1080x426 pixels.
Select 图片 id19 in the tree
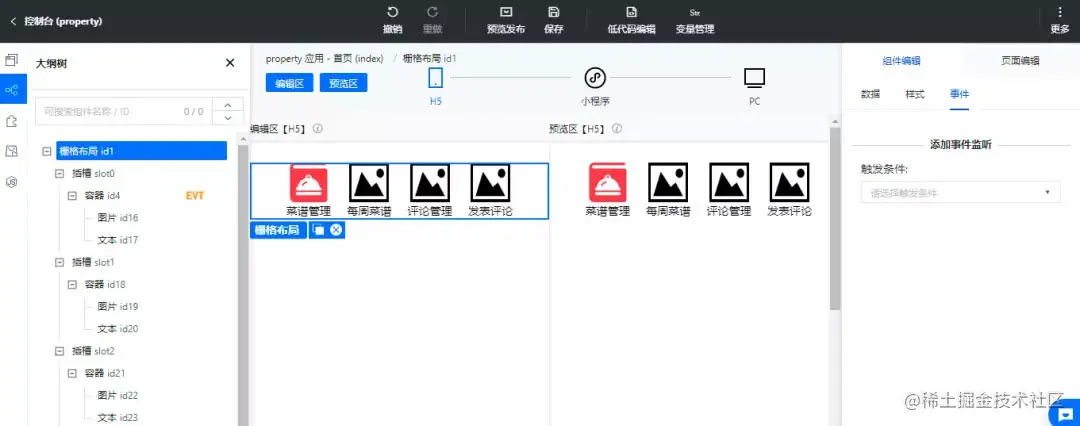pos(118,307)
